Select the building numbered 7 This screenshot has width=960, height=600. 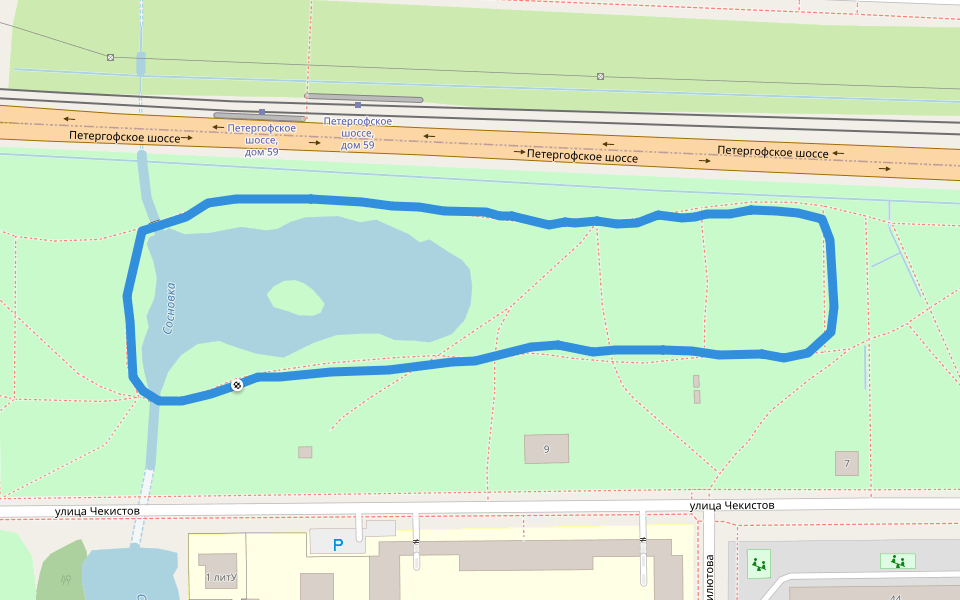847,463
